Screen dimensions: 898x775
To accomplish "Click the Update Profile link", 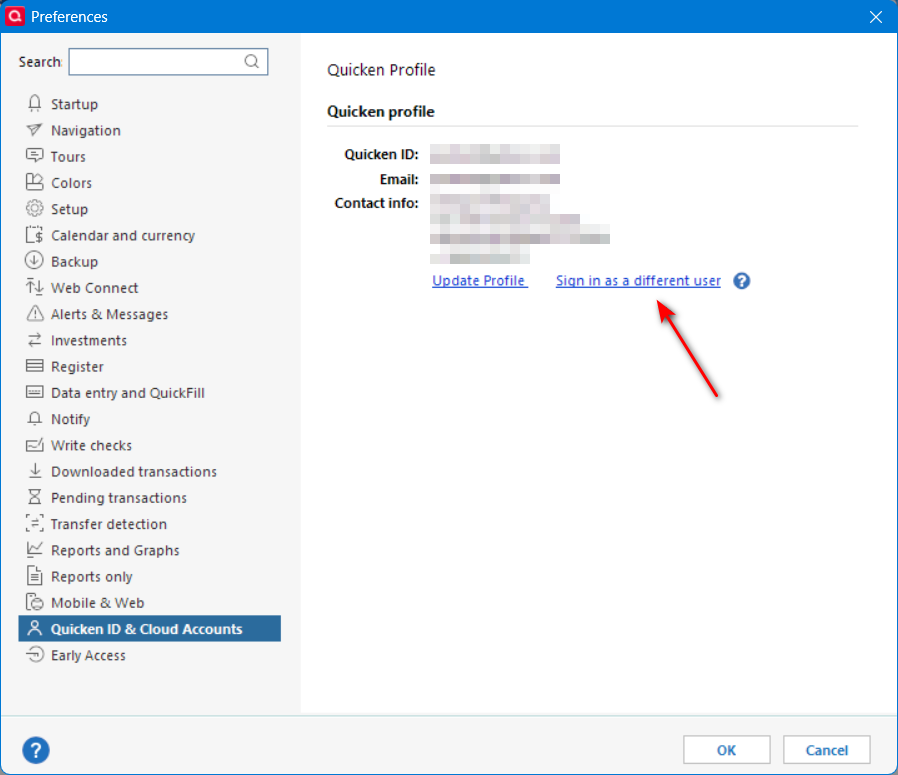I will [479, 281].
